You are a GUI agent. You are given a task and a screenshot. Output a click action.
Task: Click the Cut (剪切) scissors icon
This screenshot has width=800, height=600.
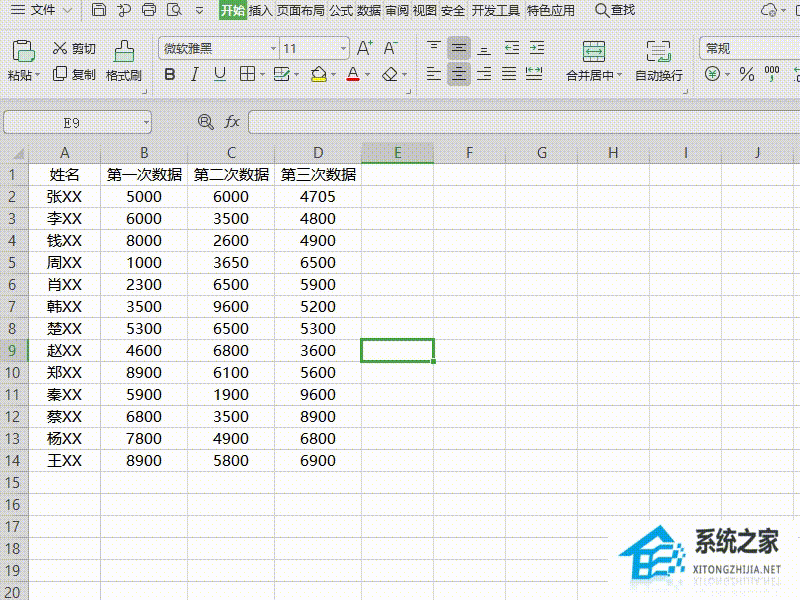(x=60, y=48)
